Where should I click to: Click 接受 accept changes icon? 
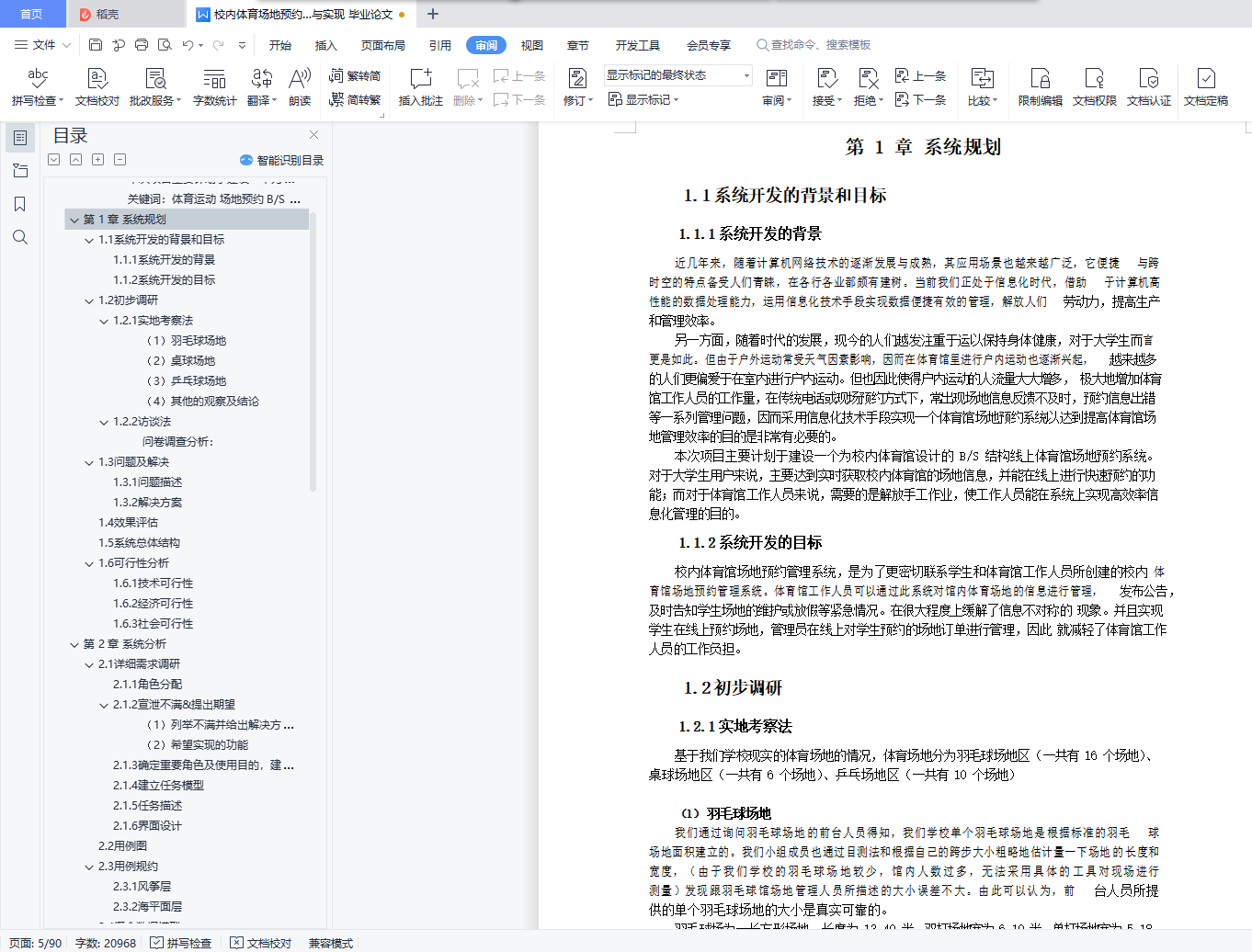coord(826,86)
